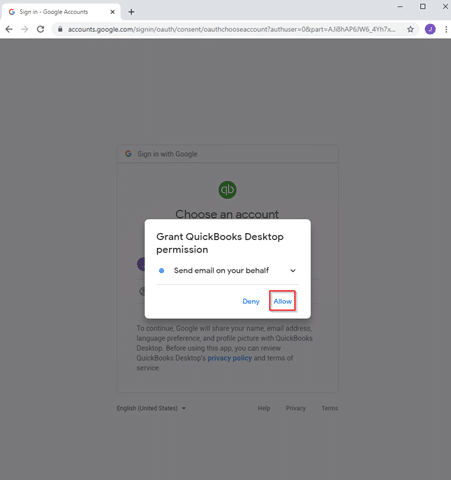Go back using the browser back arrow

(9, 29)
